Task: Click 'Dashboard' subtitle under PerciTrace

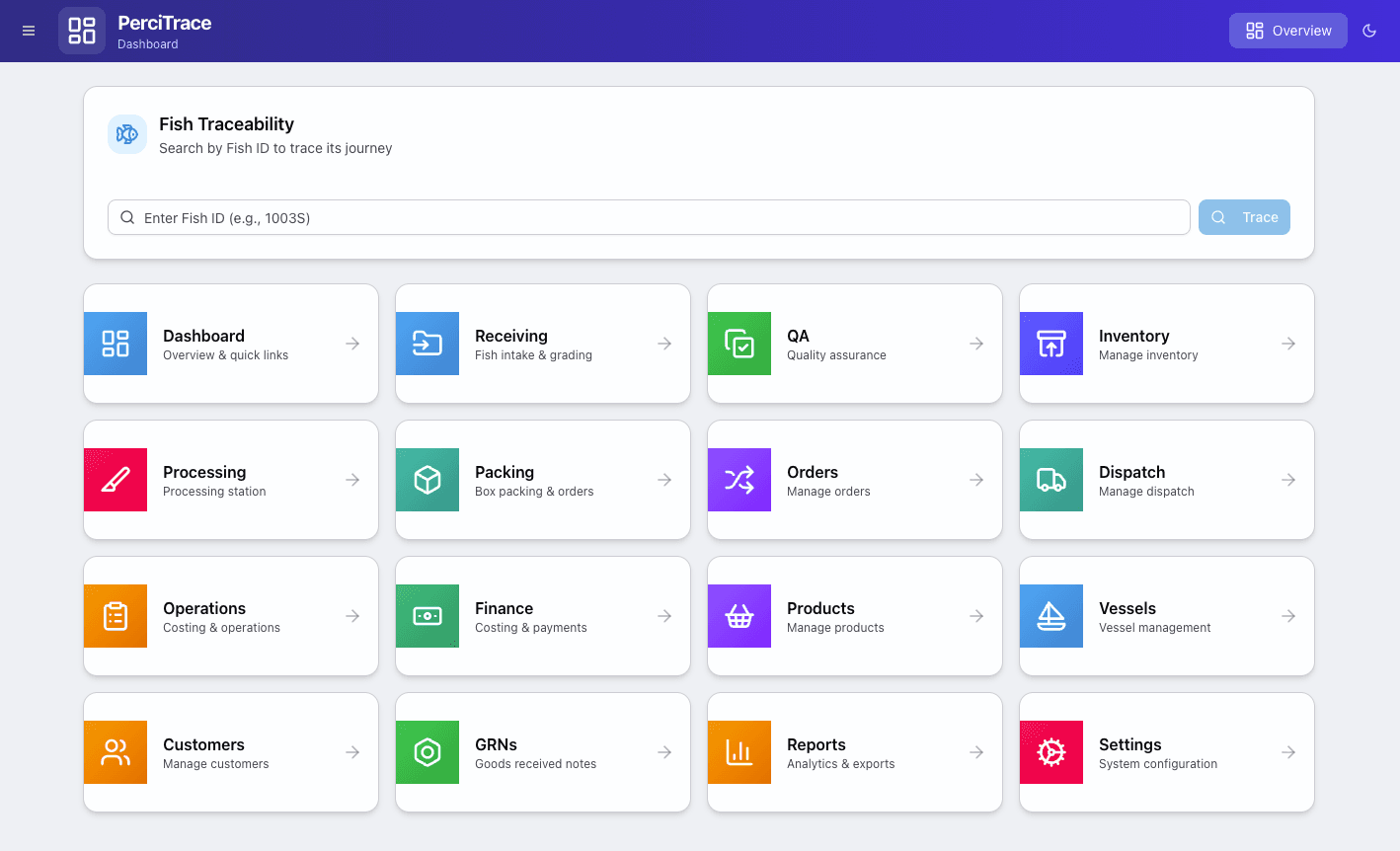Action: (148, 44)
